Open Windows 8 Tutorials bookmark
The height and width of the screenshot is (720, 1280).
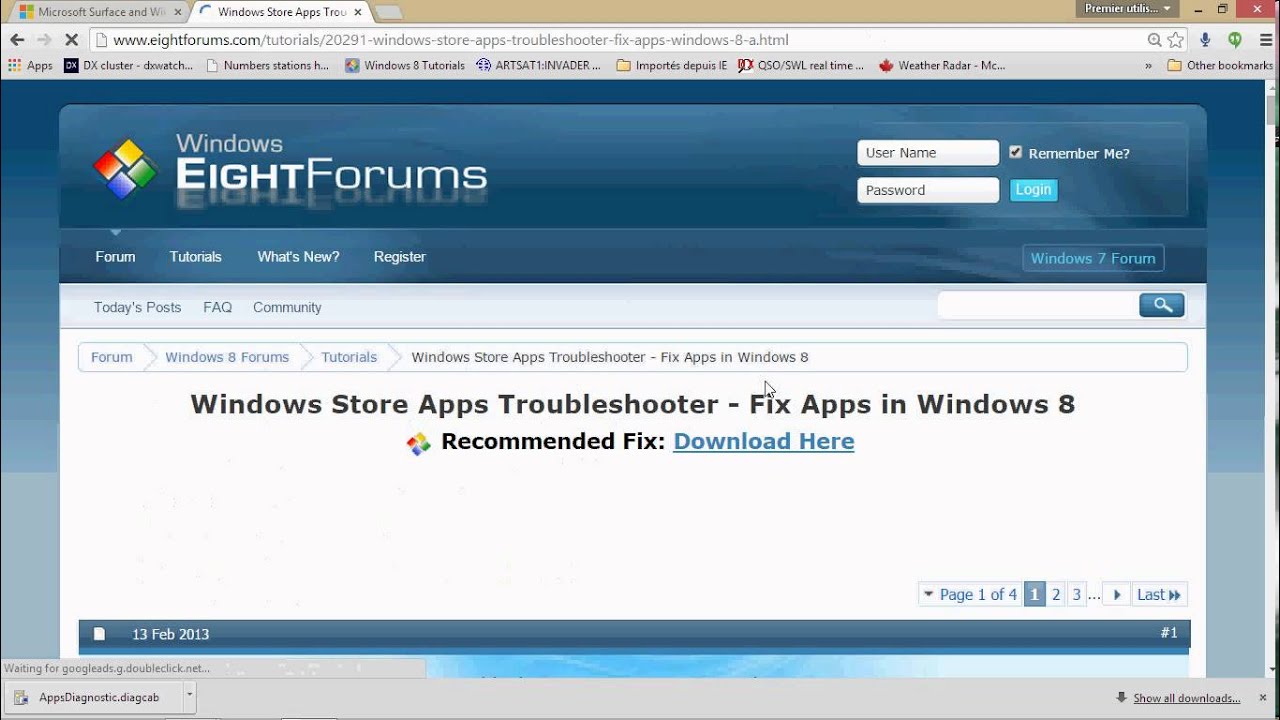point(405,65)
